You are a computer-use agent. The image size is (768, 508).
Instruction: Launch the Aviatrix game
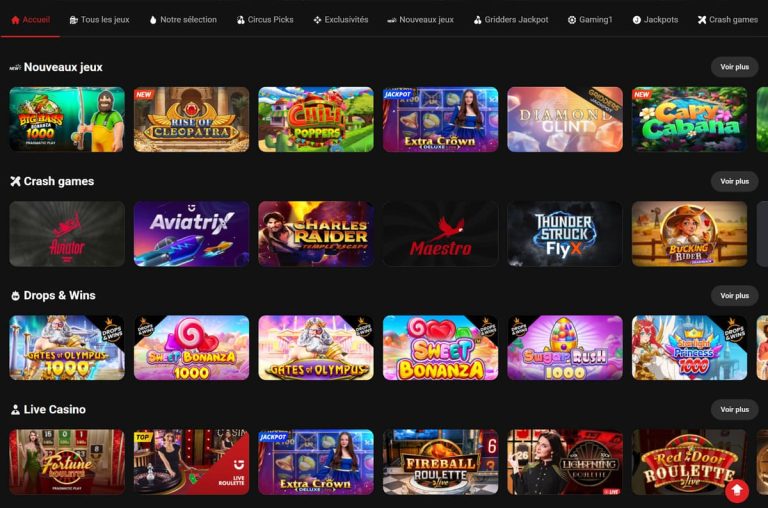tap(192, 234)
